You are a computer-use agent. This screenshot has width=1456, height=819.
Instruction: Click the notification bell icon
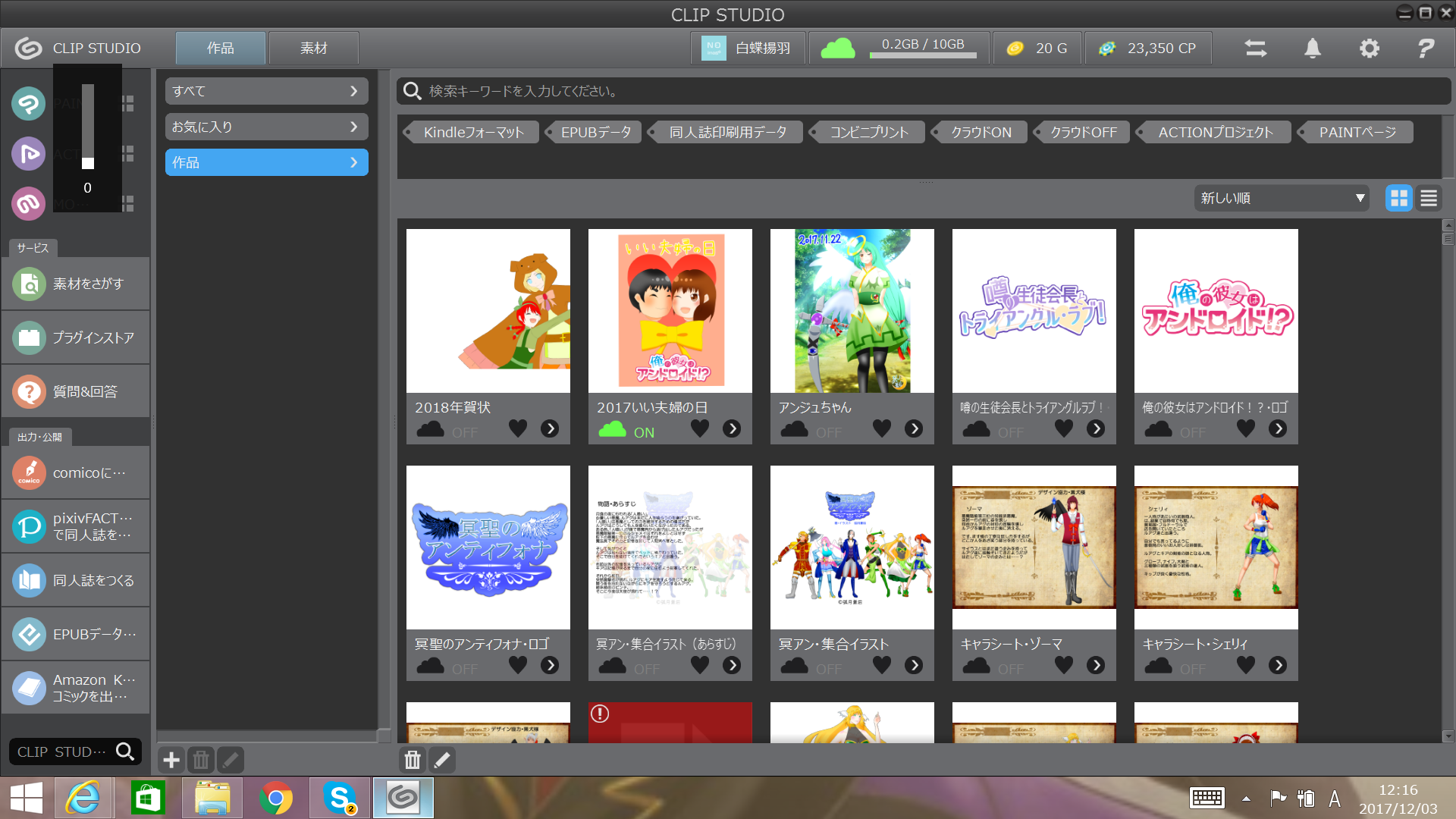tap(1312, 49)
